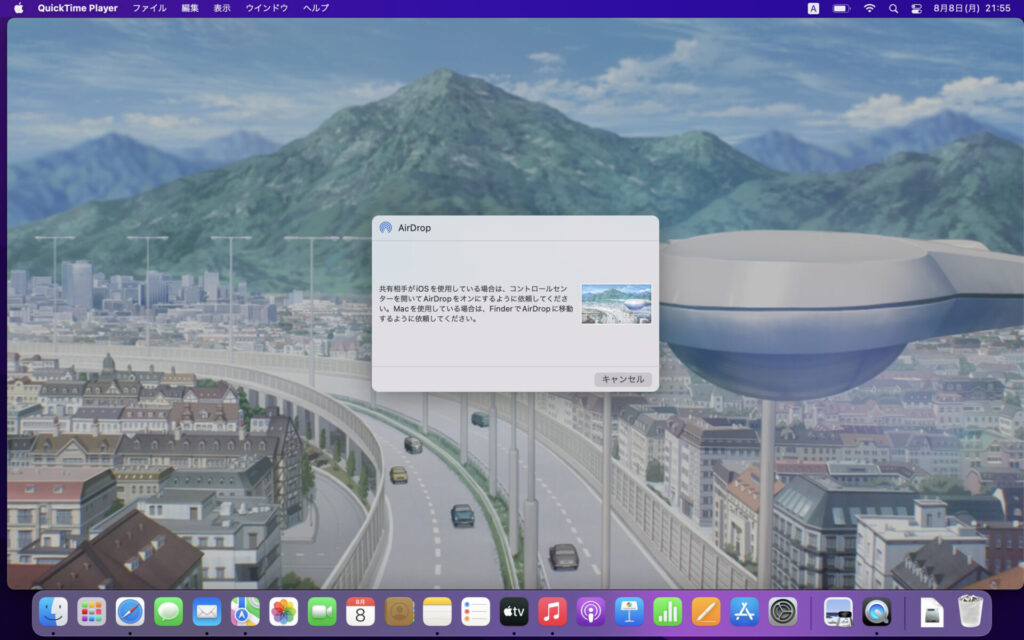Launch Notes from the Dock
1024x640 pixels.
pyautogui.click(x=437, y=612)
